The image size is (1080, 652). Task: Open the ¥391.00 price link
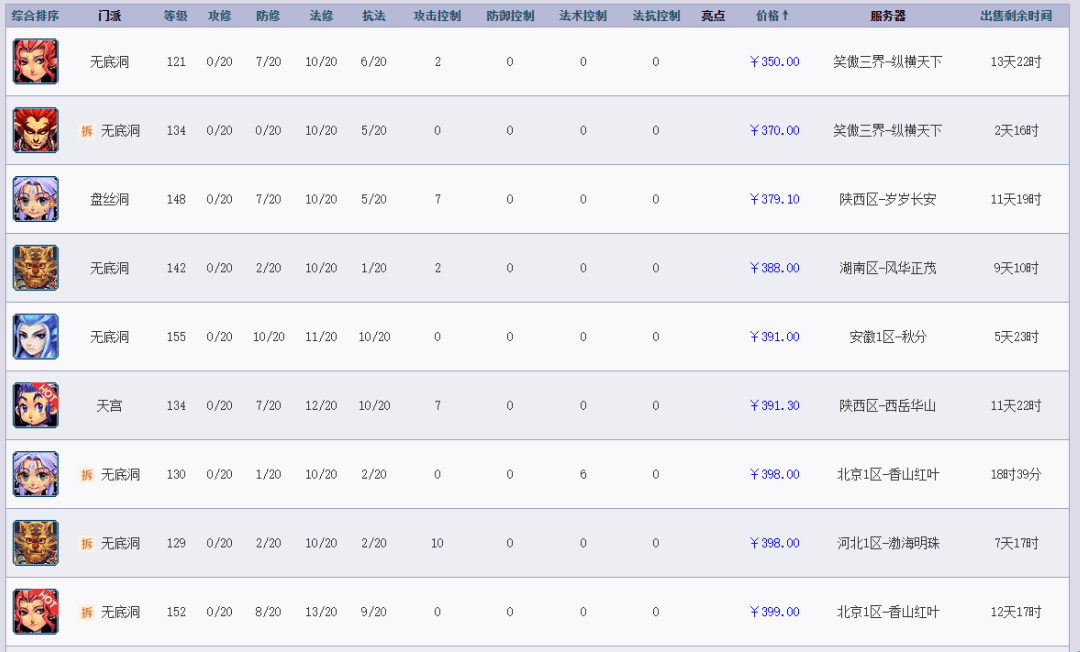click(774, 337)
